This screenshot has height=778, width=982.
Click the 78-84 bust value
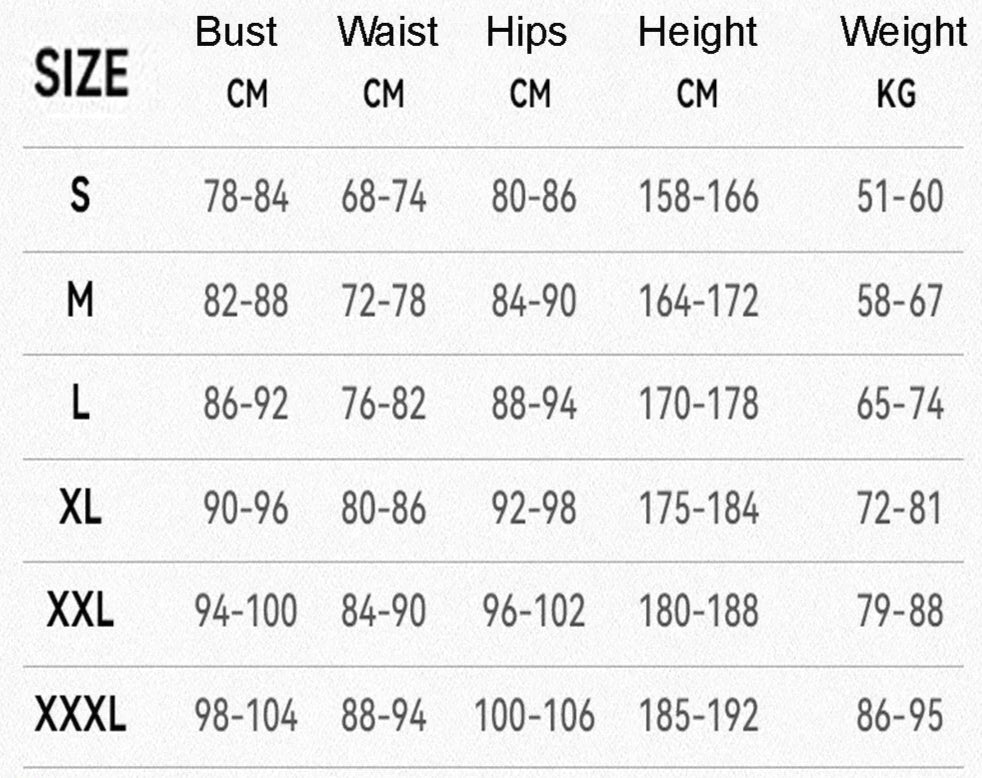tap(246, 197)
